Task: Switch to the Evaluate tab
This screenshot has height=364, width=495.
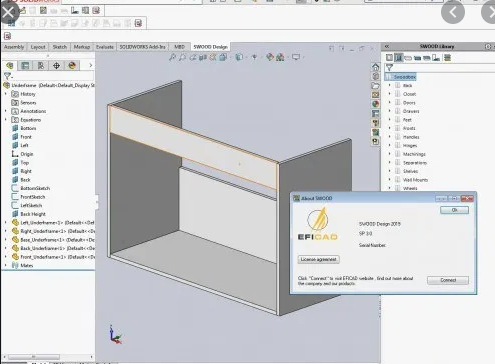Action: click(x=105, y=47)
